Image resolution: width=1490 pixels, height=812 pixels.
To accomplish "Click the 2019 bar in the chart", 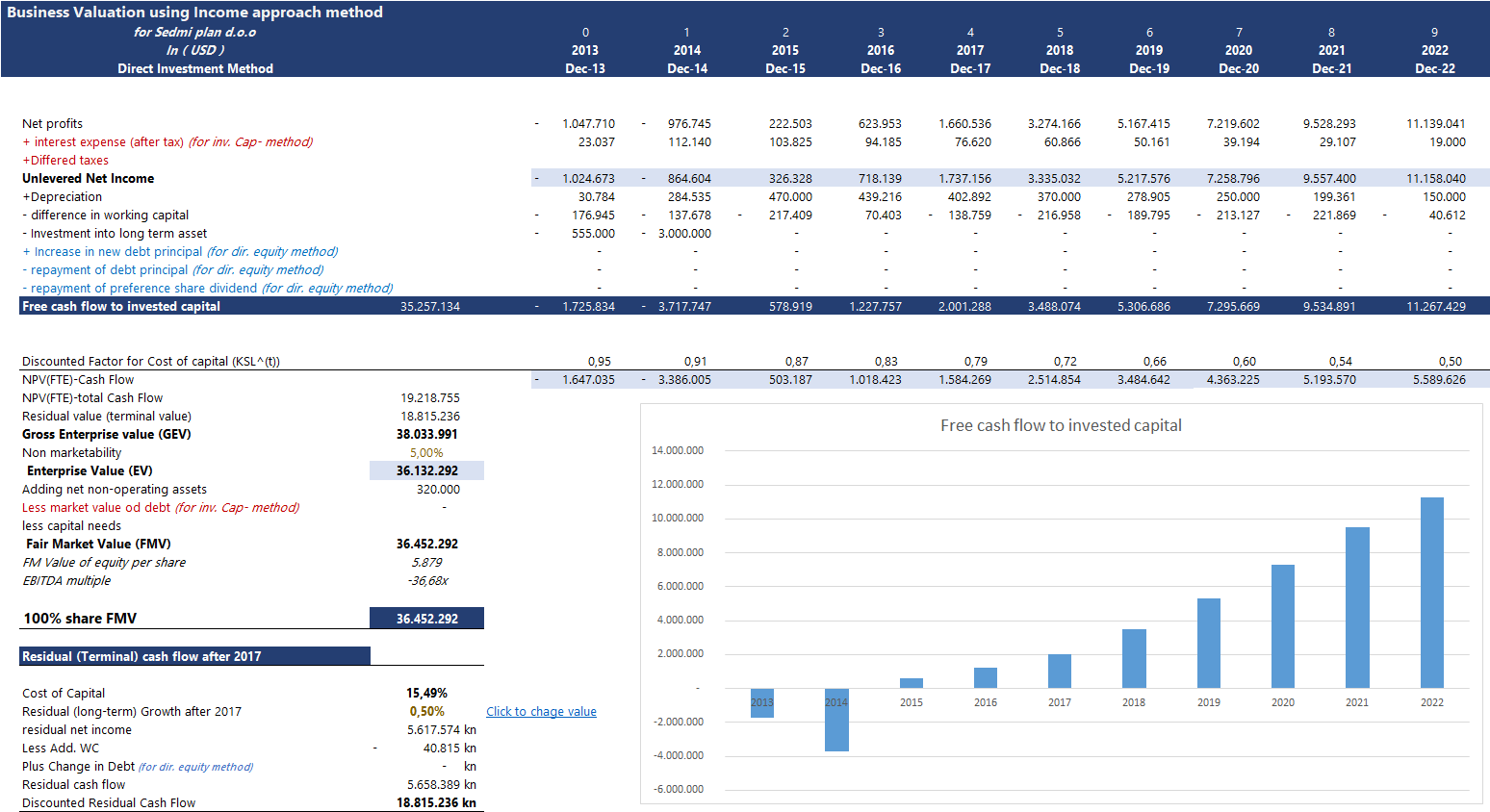I will [x=1208, y=643].
